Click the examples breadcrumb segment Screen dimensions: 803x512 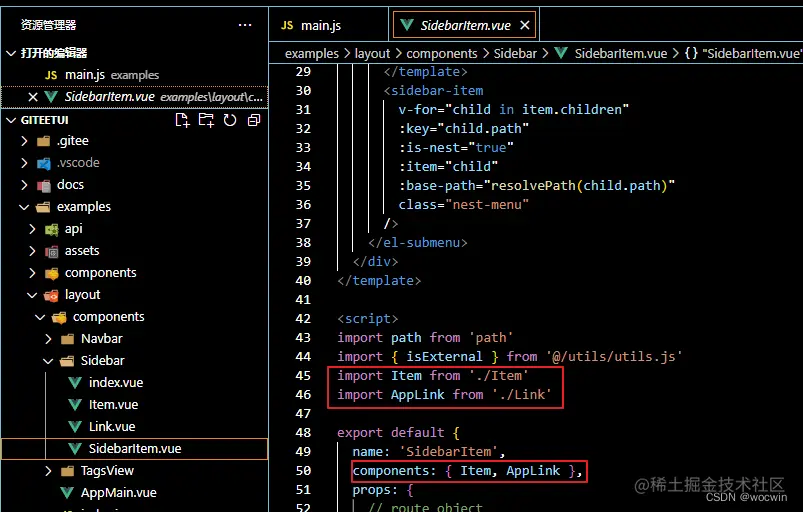point(311,54)
